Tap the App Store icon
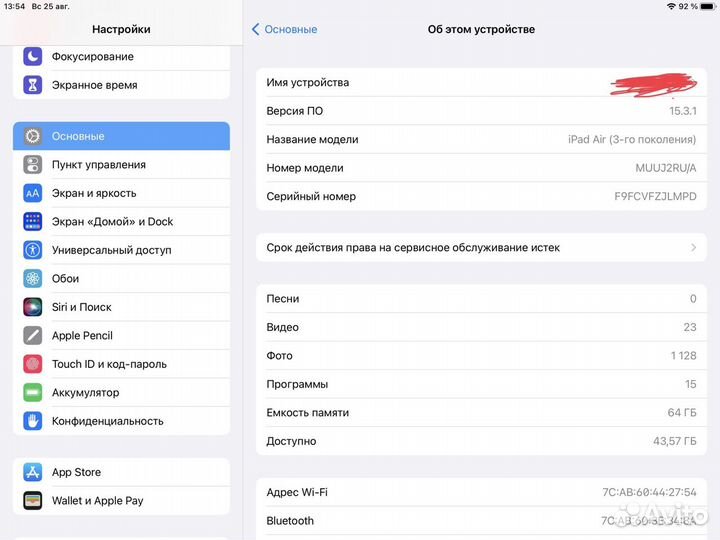 [33, 472]
